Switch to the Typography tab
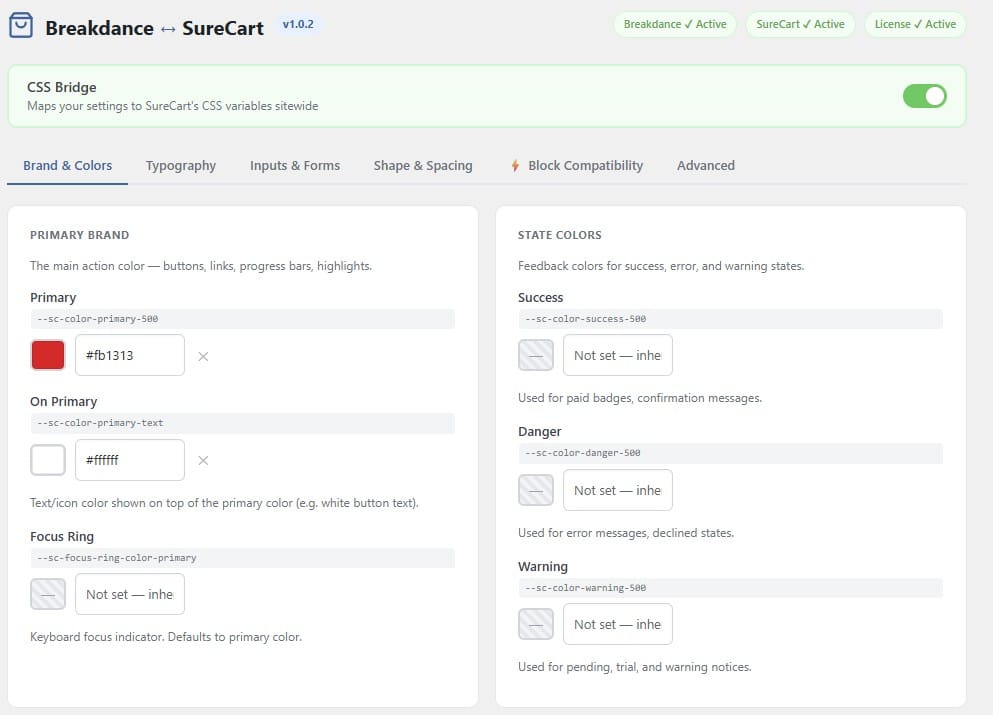The image size is (993, 715). point(180,166)
